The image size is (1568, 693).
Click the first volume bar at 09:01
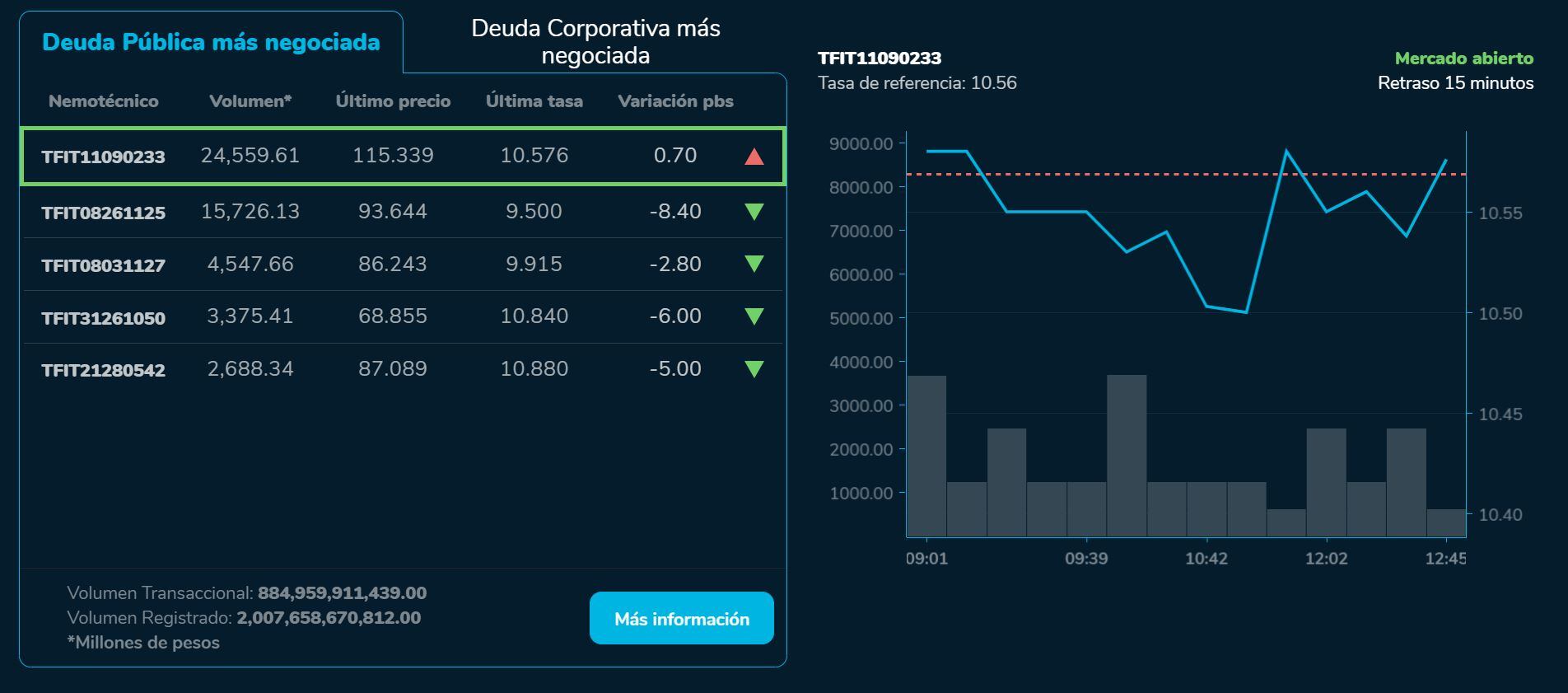[926, 456]
